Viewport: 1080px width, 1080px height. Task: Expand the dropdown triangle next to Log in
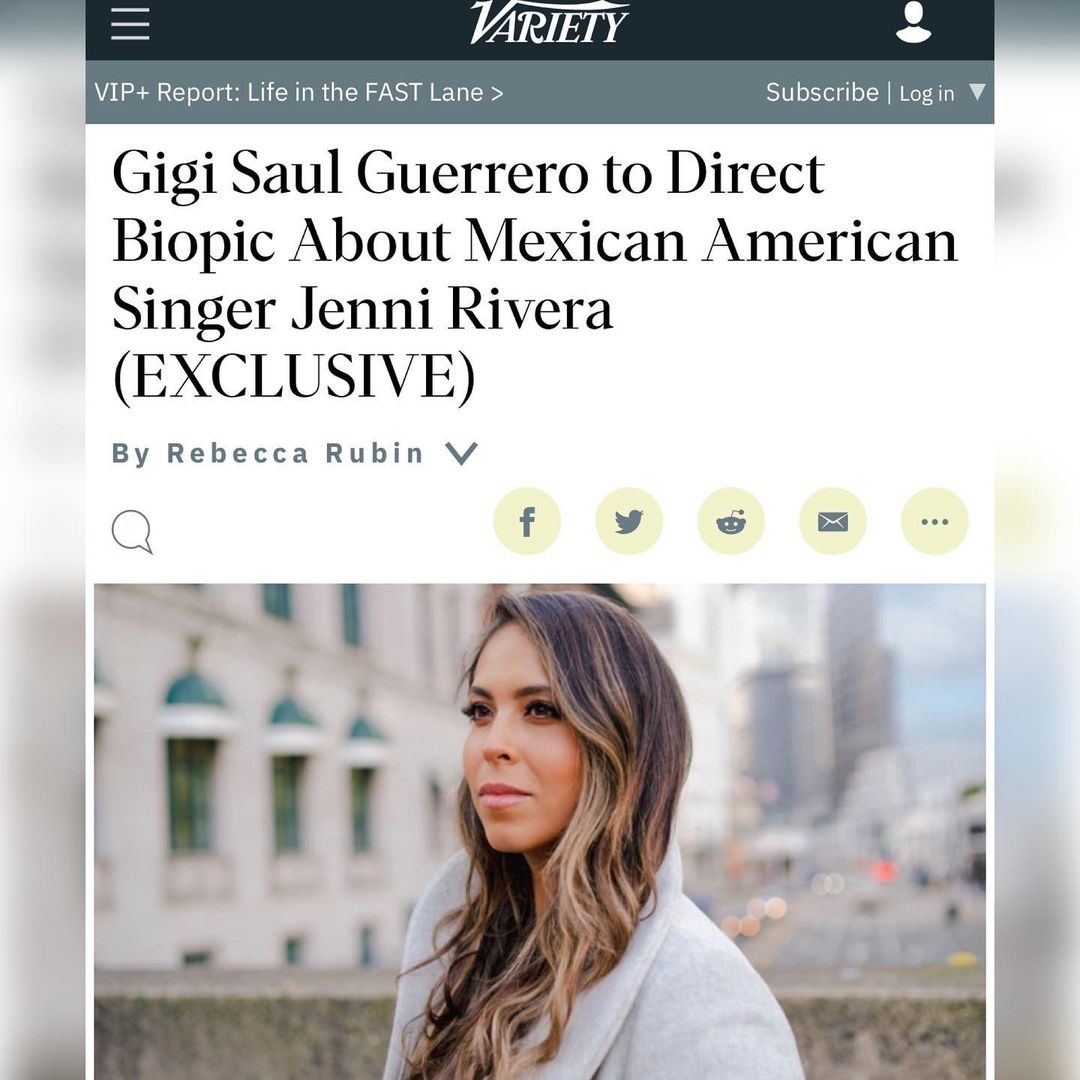click(x=977, y=92)
